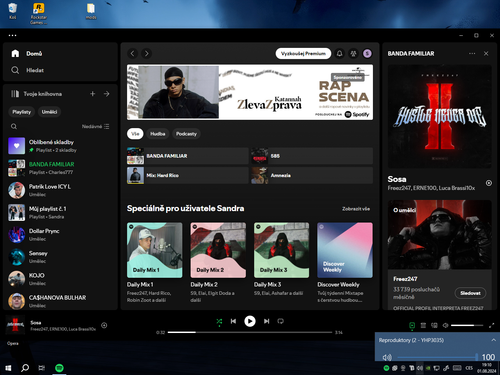
Task: Open Oblíbené skladby playlist in library
Action: pyautogui.click(x=60, y=146)
